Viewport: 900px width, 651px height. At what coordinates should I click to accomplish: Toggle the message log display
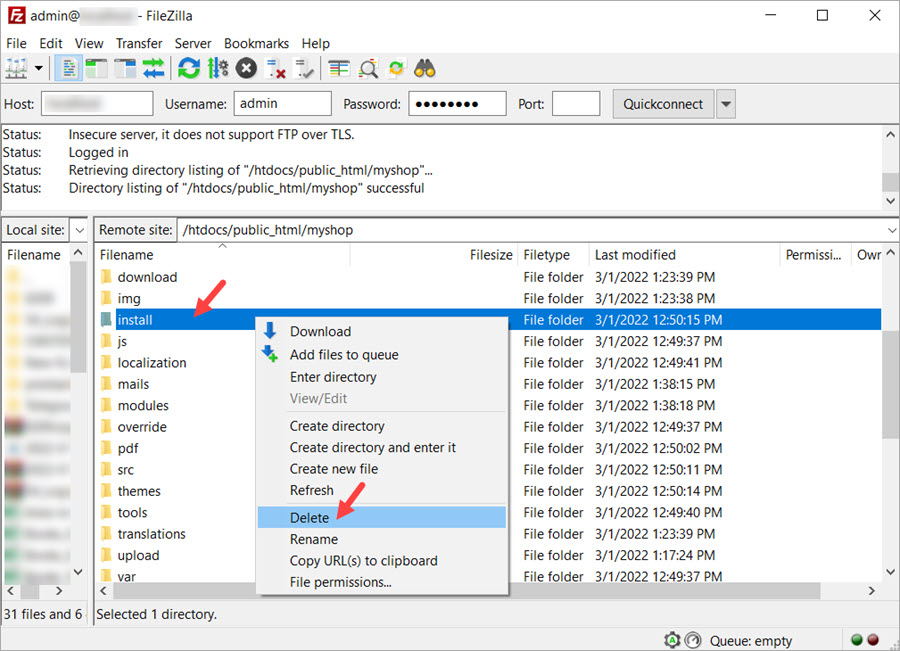point(68,69)
